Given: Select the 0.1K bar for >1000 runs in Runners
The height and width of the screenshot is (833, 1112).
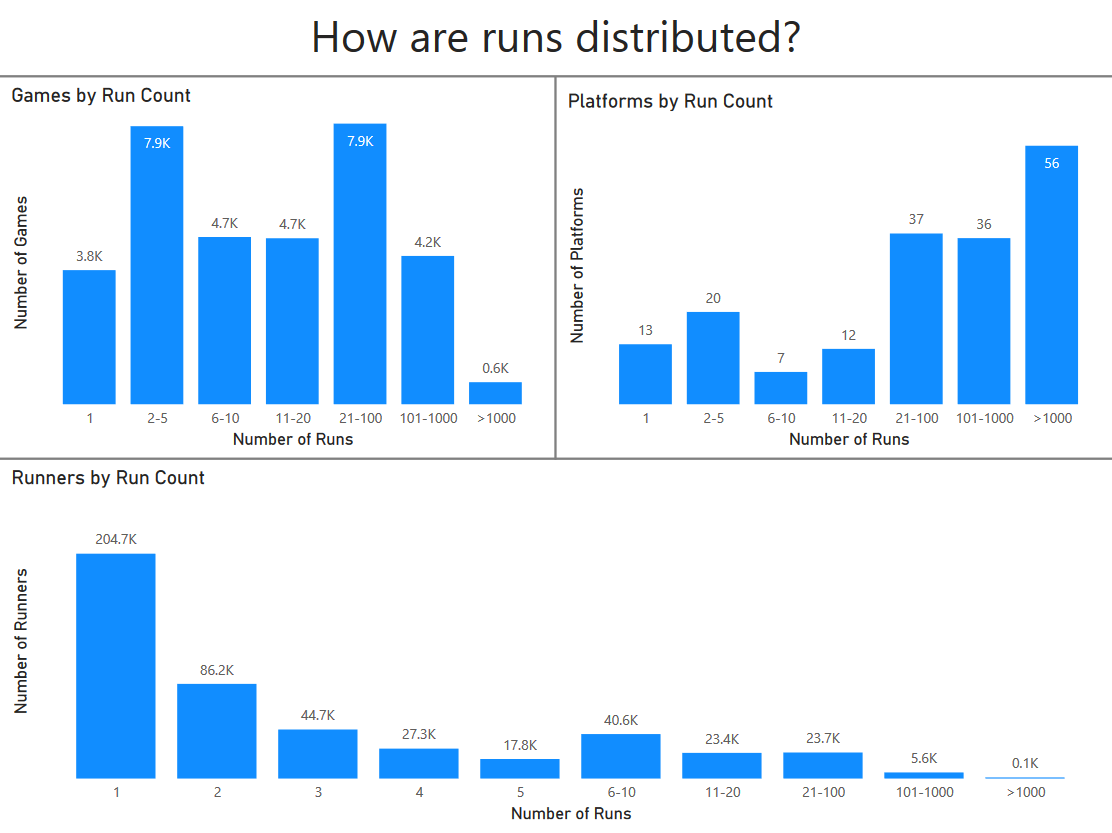Looking at the screenshot, I should point(1025,776).
